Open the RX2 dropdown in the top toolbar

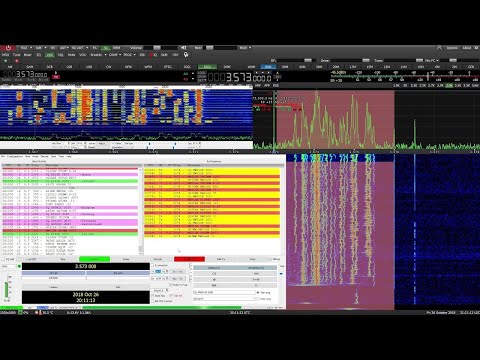coord(26,48)
